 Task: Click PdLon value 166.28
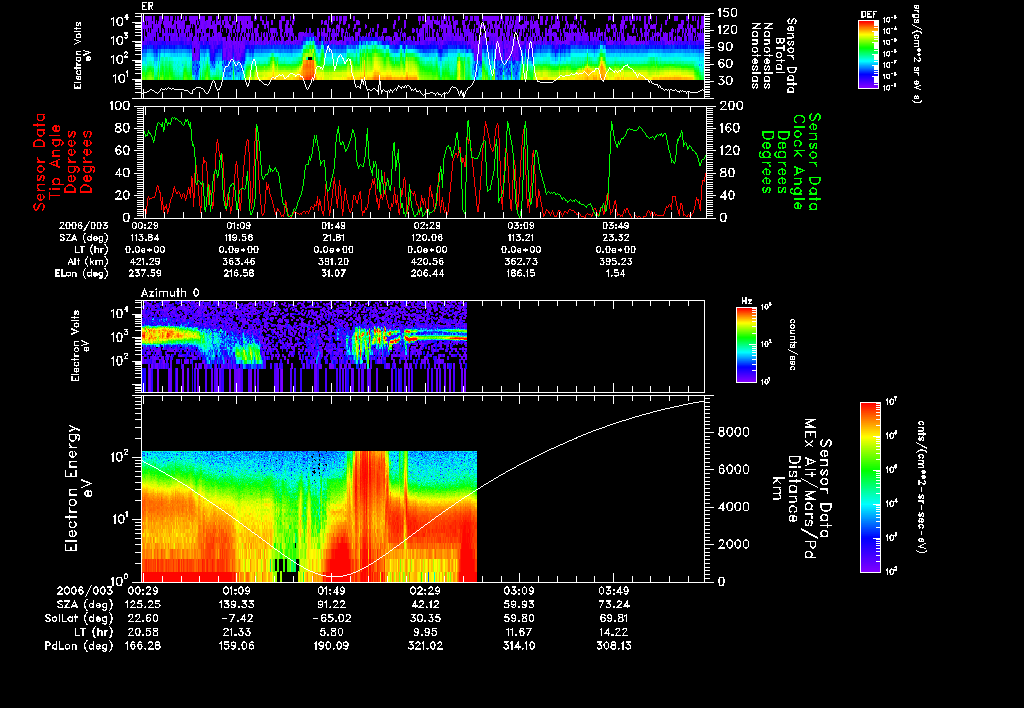click(142, 645)
